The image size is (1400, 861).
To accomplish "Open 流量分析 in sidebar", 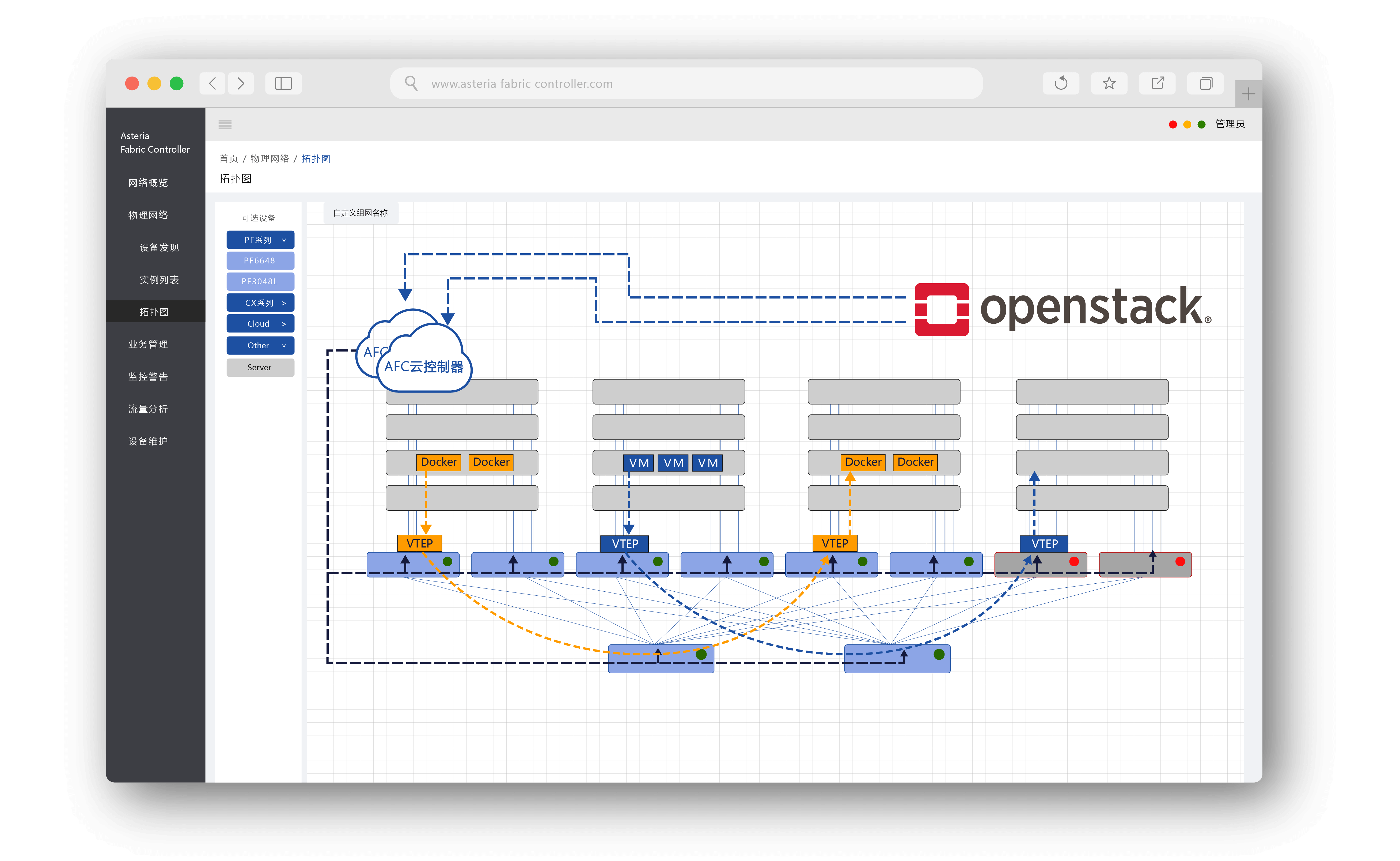I will 148,409.
